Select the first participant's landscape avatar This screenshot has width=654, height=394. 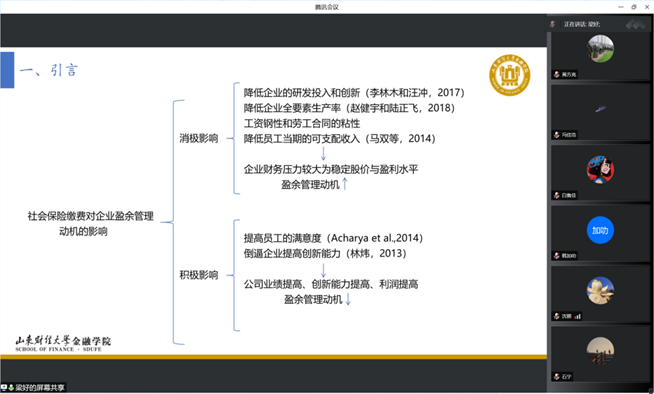(600, 49)
